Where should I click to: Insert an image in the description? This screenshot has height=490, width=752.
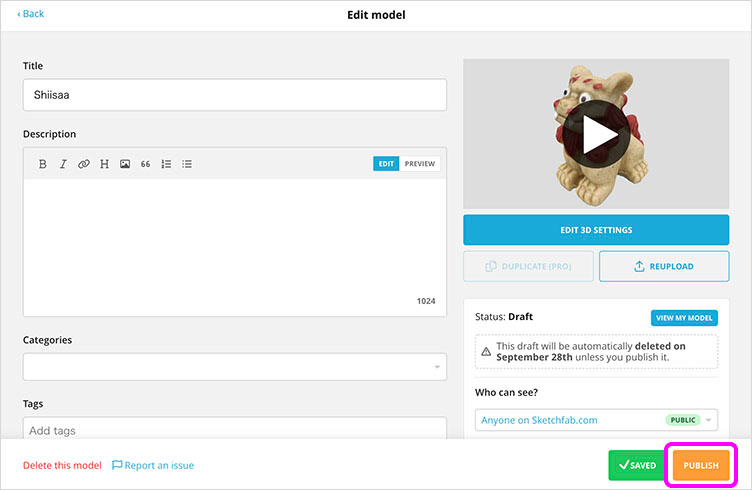pos(125,164)
